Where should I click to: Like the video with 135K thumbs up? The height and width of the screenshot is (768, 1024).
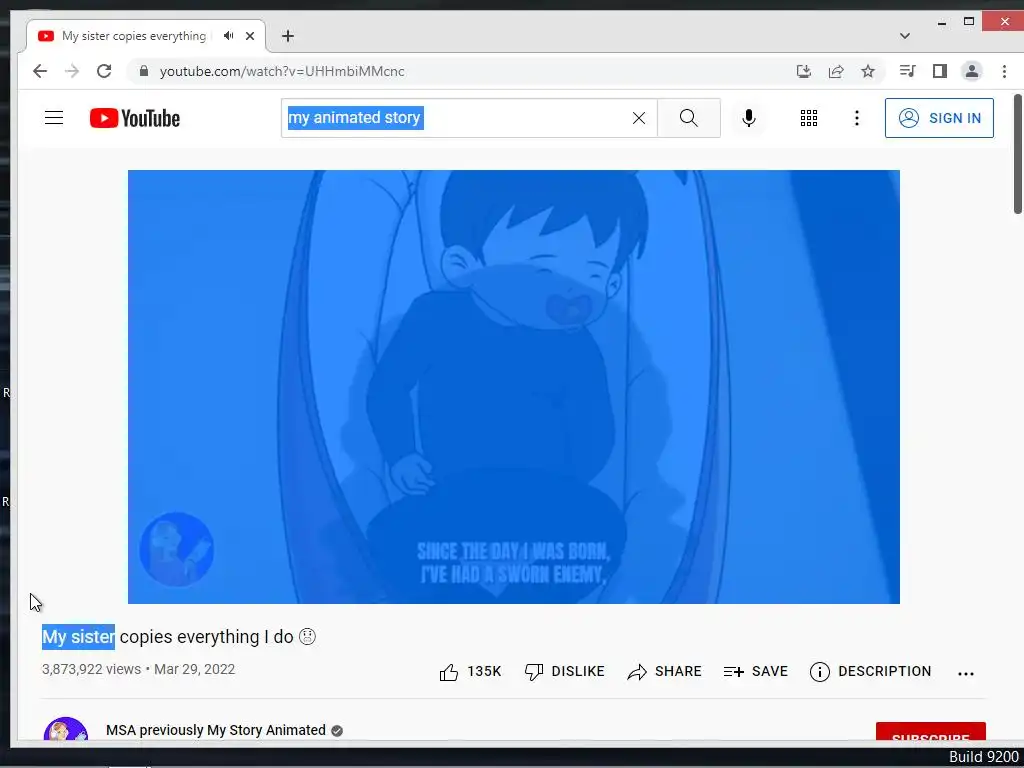[x=470, y=672]
